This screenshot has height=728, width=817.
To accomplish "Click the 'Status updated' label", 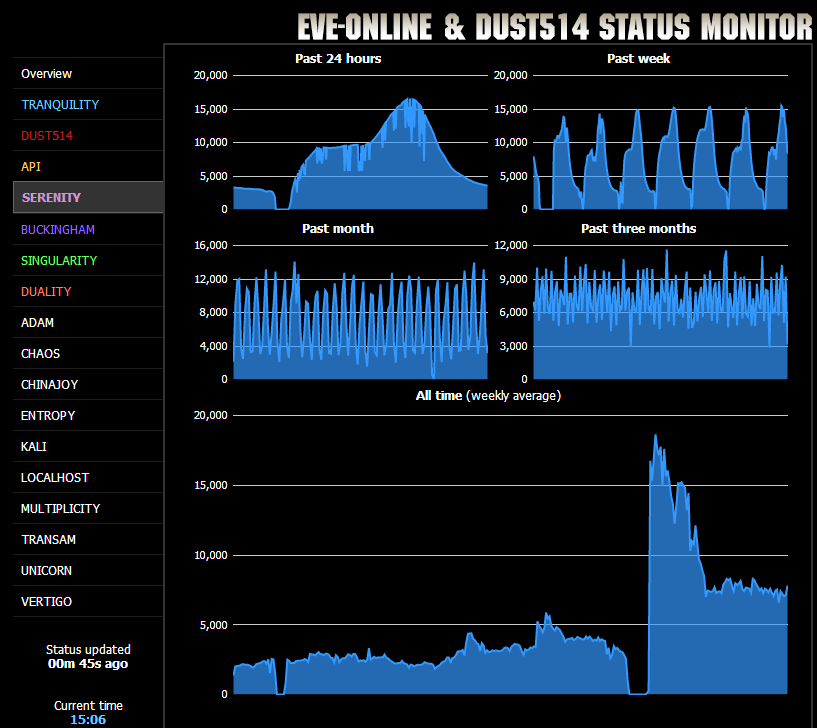I will [x=88, y=649].
